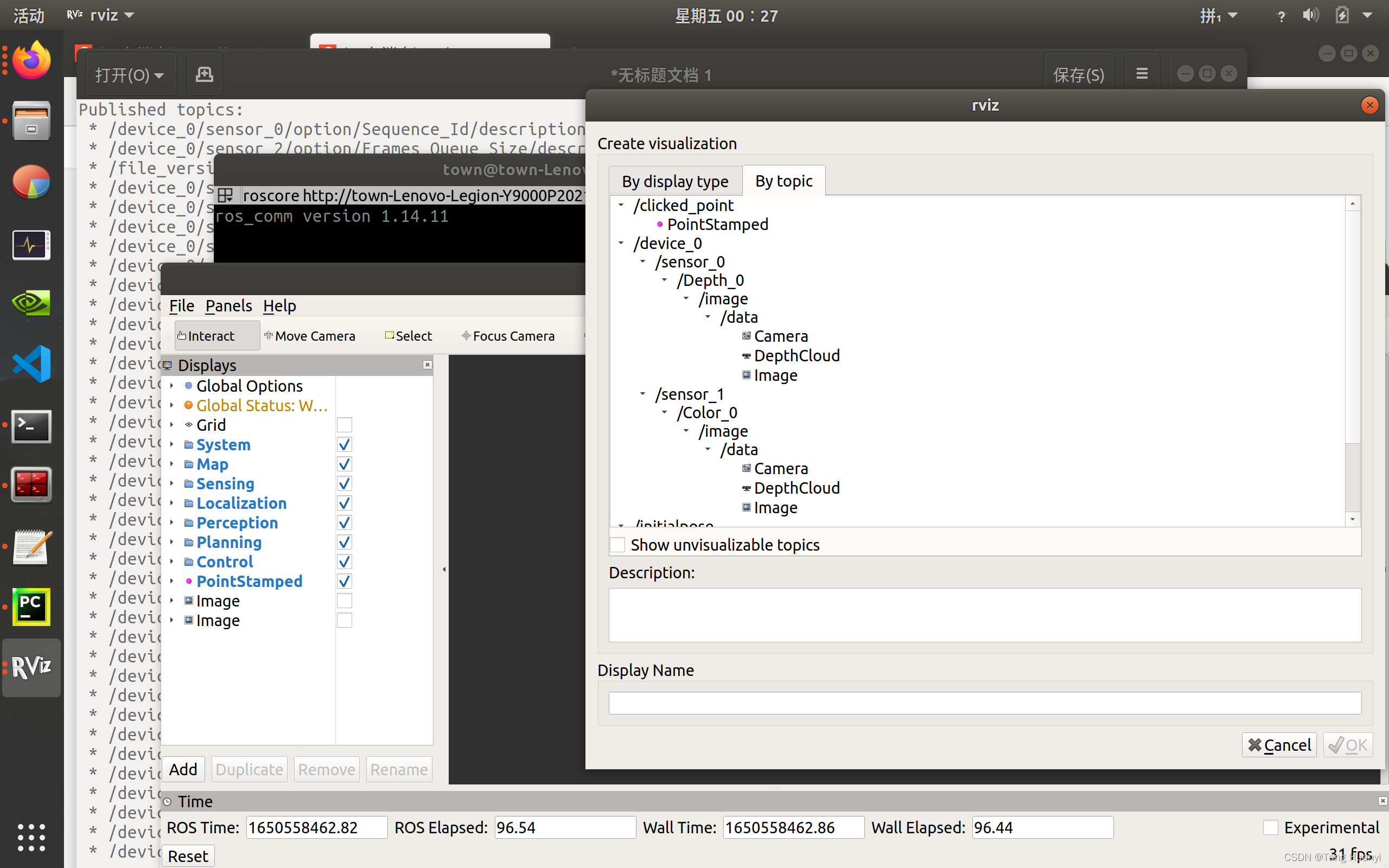Click the Reset time button
Image resolution: width=1389 pixels, height=868 pixels.
[188, 856]
